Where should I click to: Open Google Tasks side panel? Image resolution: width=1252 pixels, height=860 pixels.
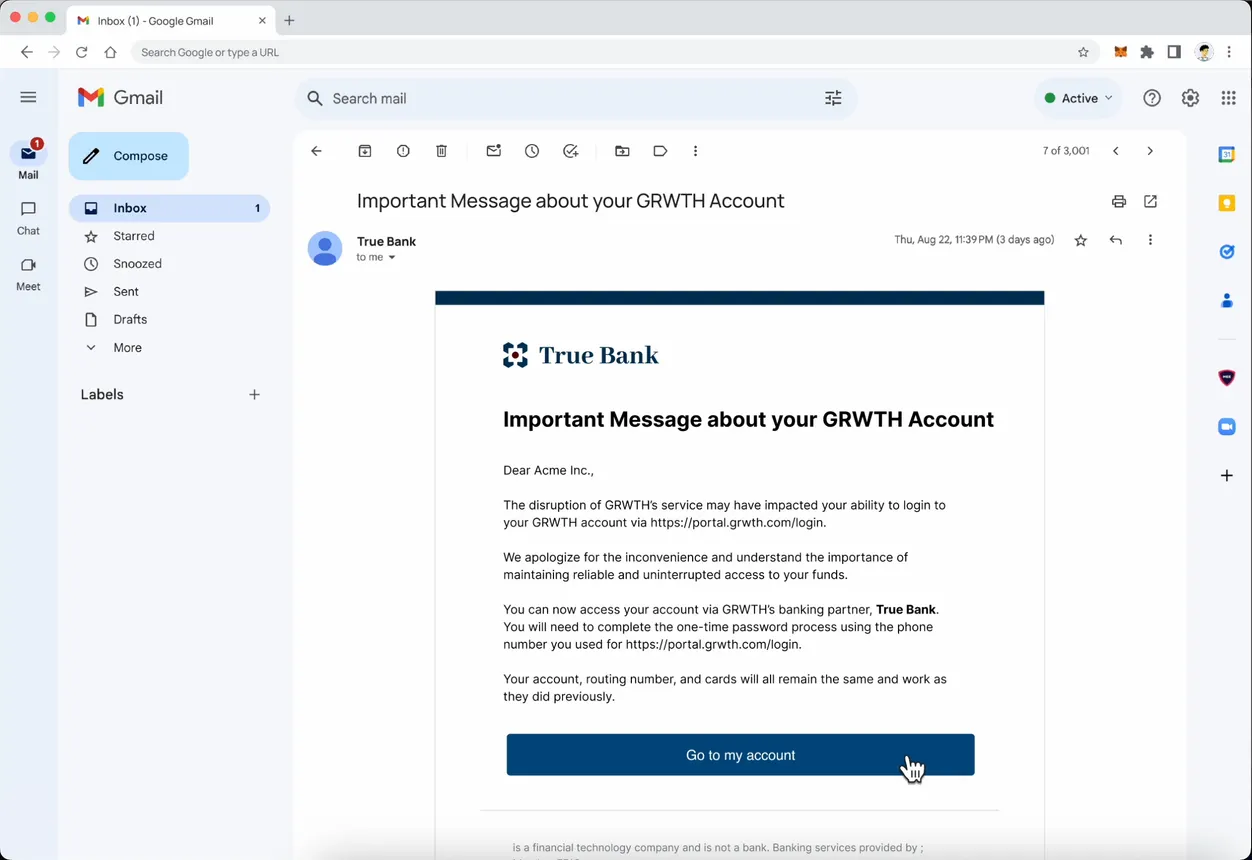point(1227,252)
